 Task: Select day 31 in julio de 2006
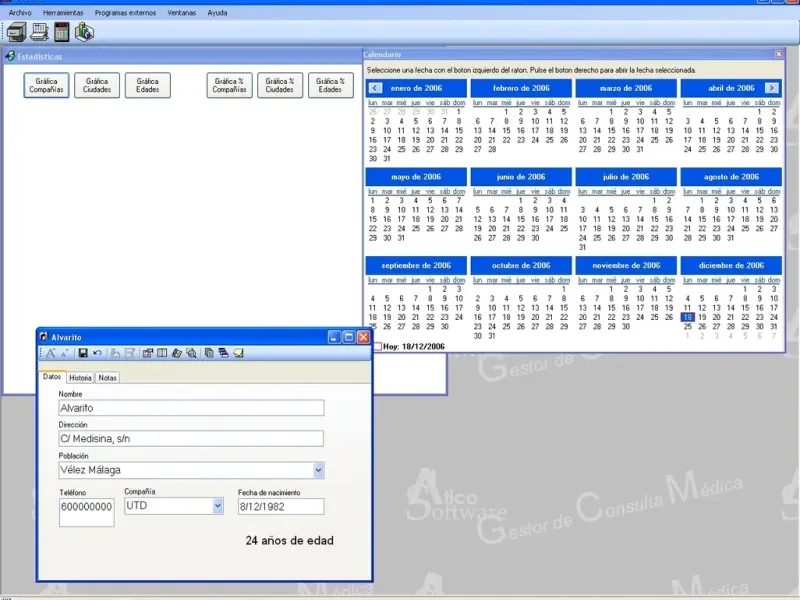click(x=582, y=247)
